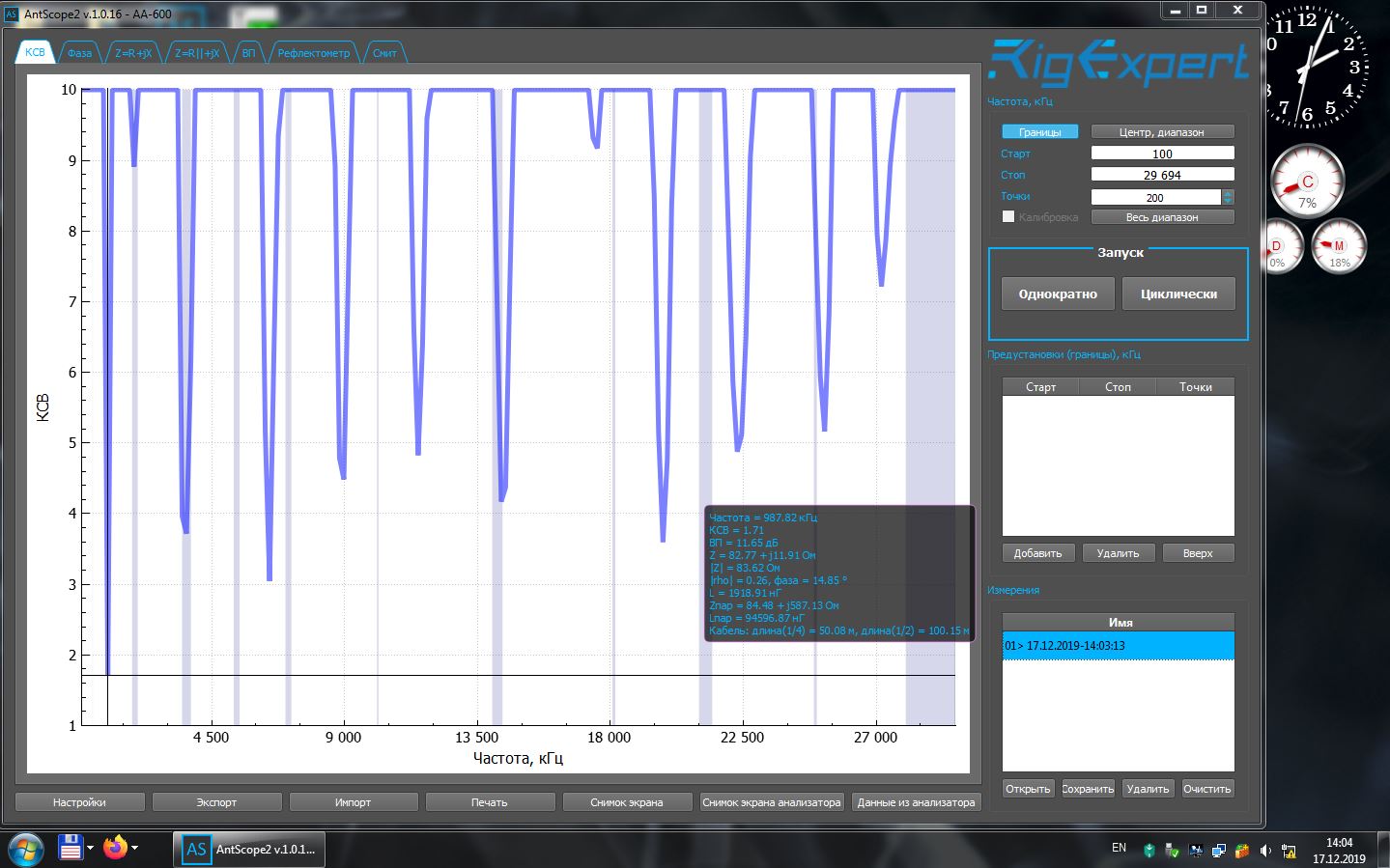Image resolution: width=1390 pixels, height=868 pixels.
Task: Click the floppy disk icon in the taskbar
Action: 71,849
